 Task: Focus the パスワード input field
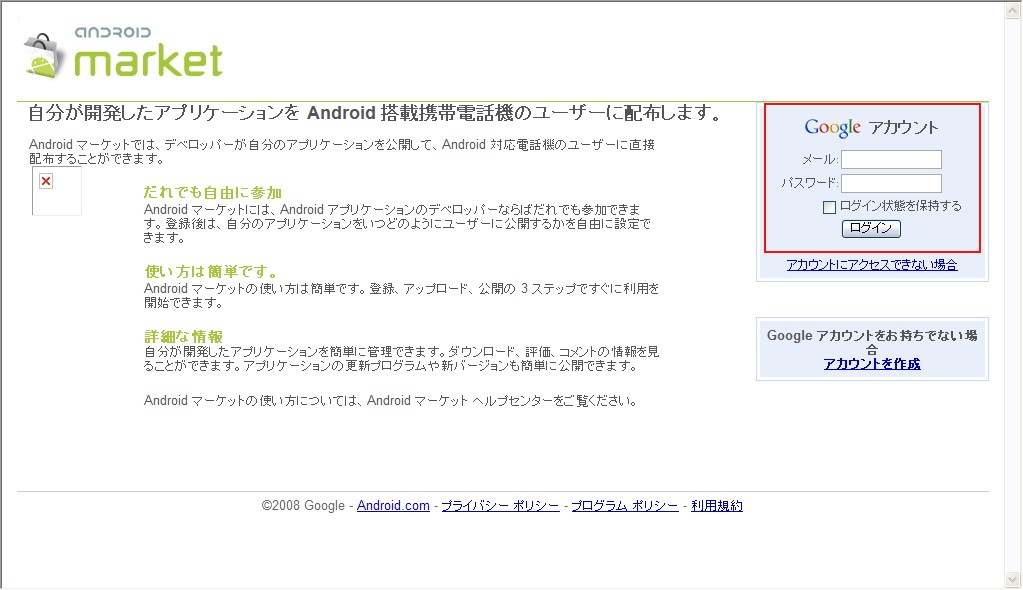(x=891, y=184)
